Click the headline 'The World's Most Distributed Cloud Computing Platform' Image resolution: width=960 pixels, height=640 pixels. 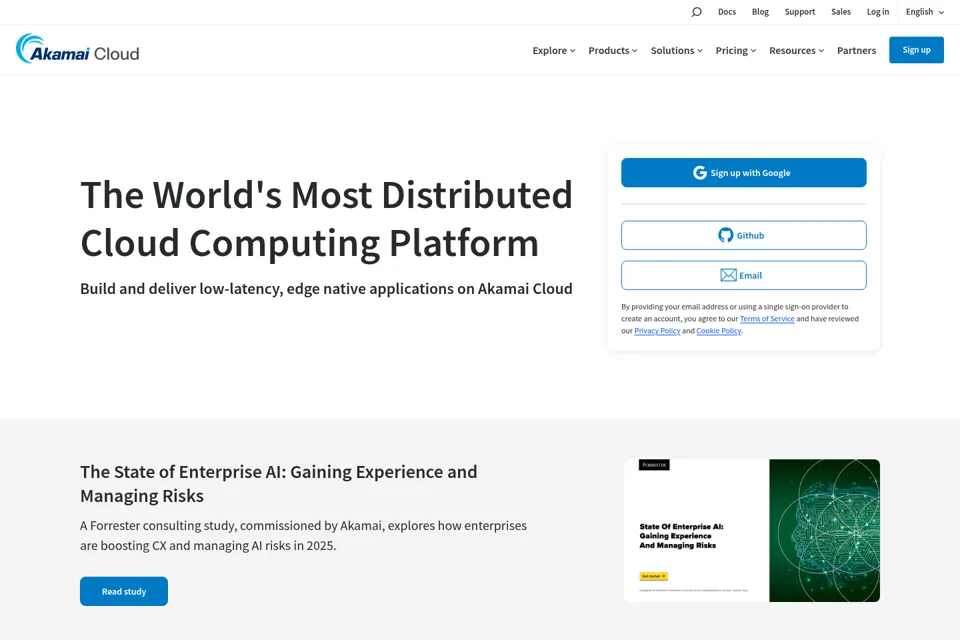pyautogui.click(x=326, y=219)
